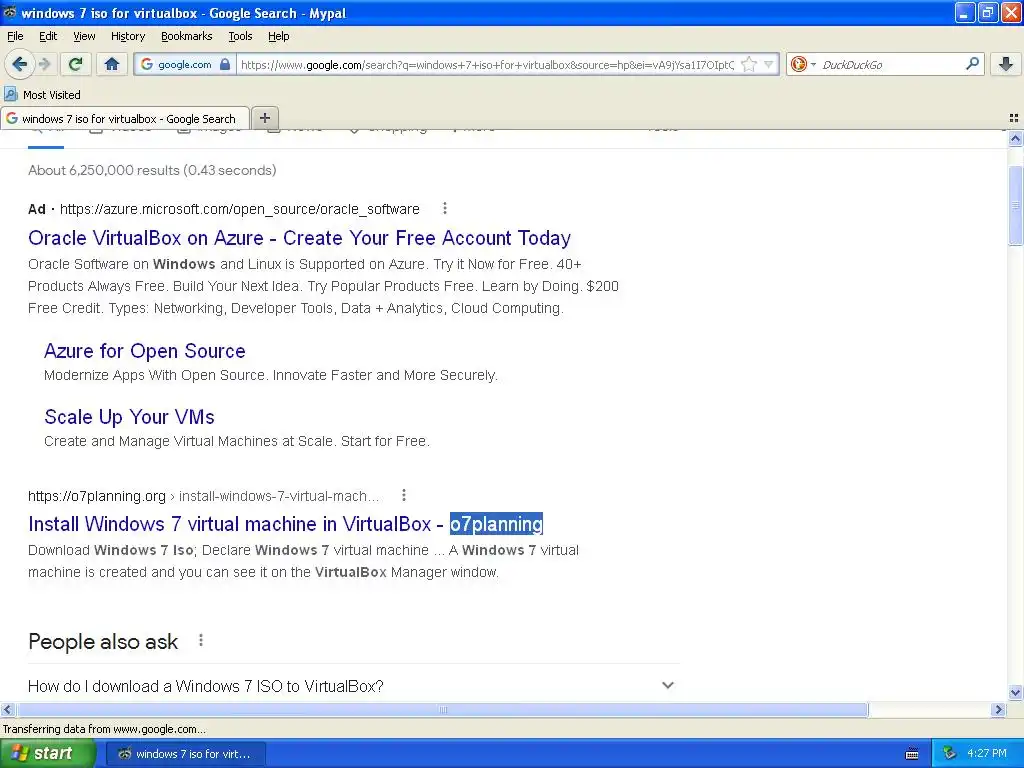1024x768 pixels.
Task: Open the Edit menu
Action: coord(48,36)
